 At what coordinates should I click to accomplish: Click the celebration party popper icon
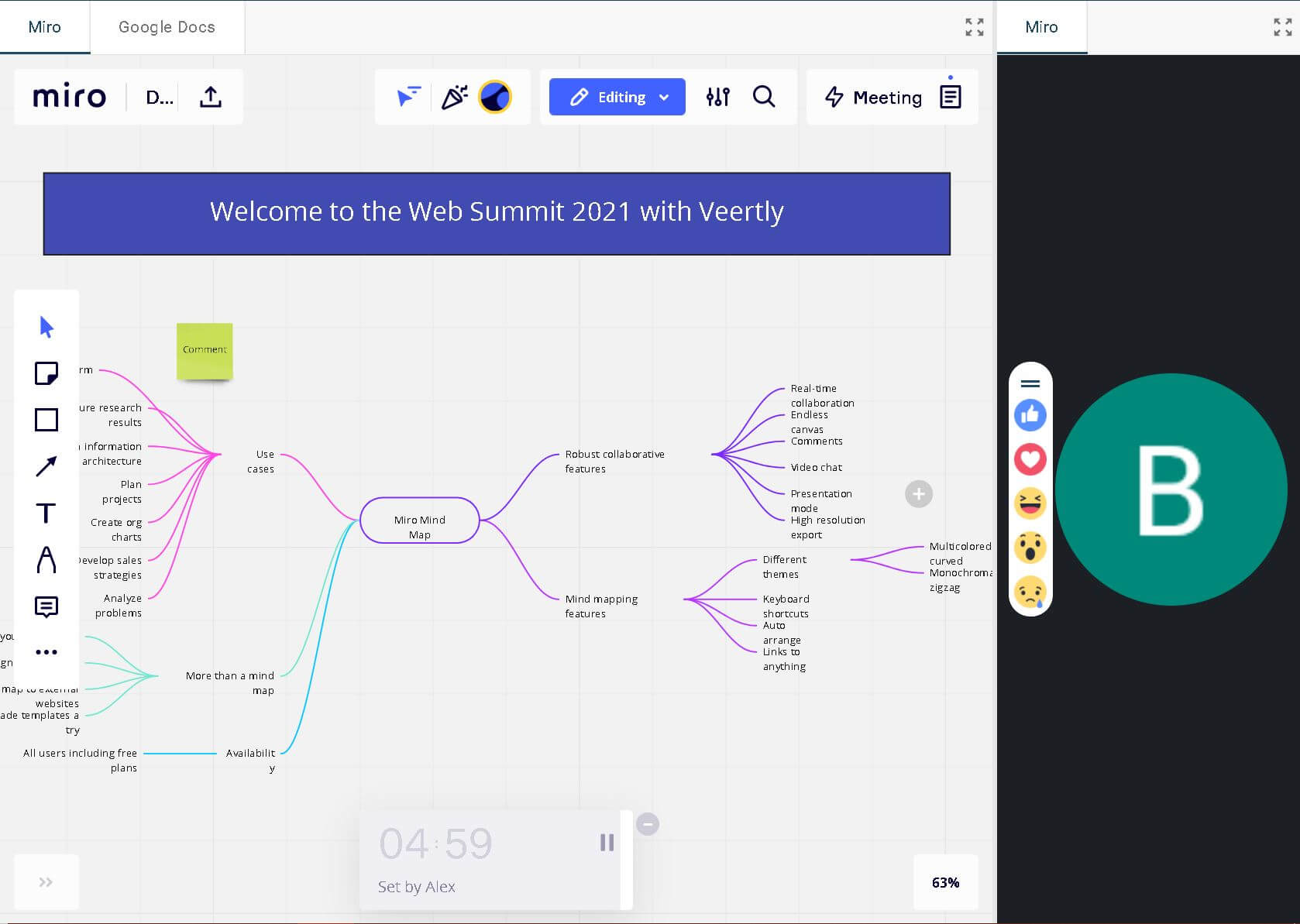tap(454, 97)
